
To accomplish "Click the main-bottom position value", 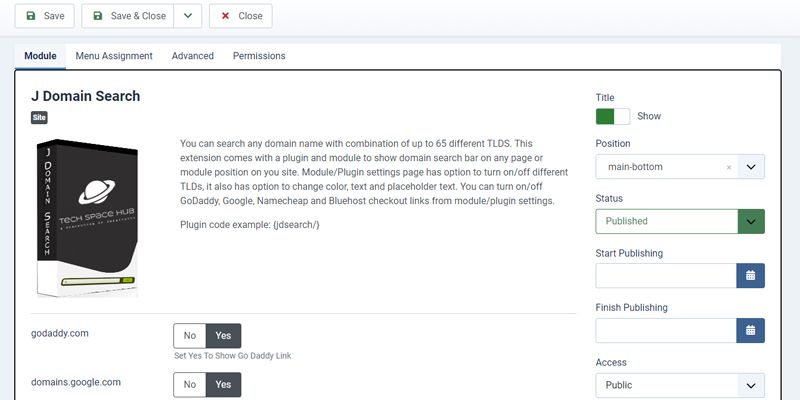I will tap(635, 167).
